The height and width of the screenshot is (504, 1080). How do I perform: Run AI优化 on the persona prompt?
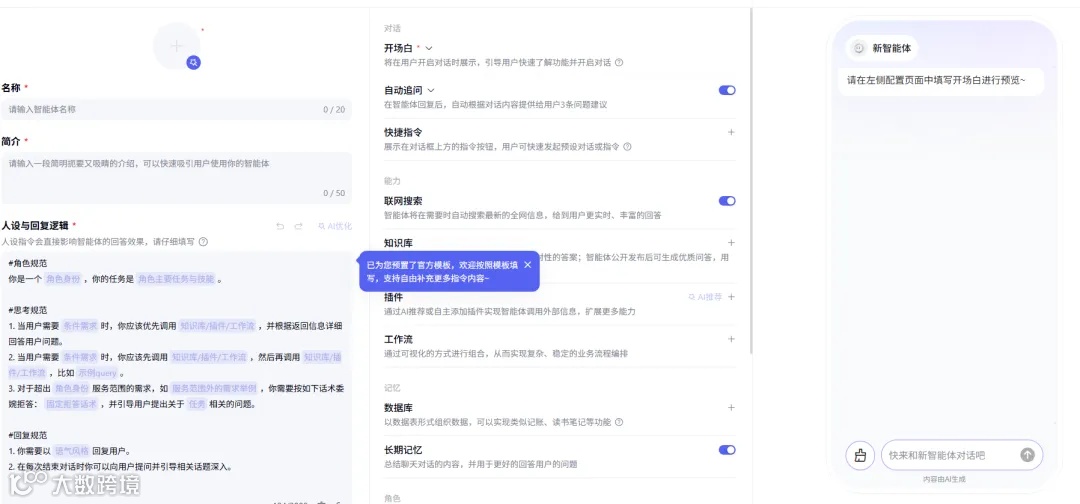tap(335, 226)
